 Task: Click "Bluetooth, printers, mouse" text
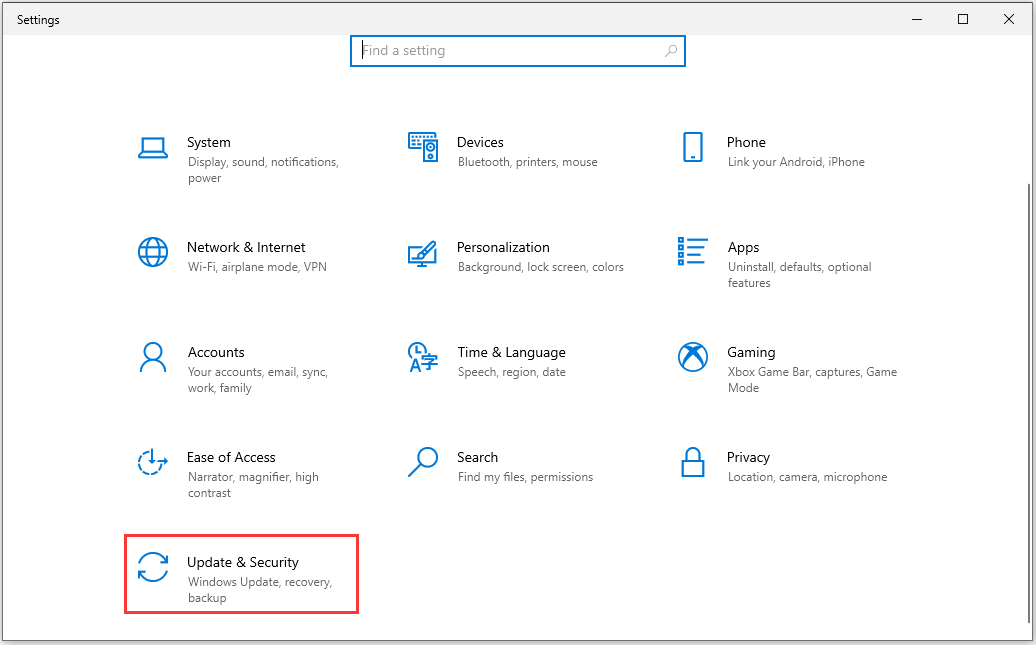click(527, 162)
